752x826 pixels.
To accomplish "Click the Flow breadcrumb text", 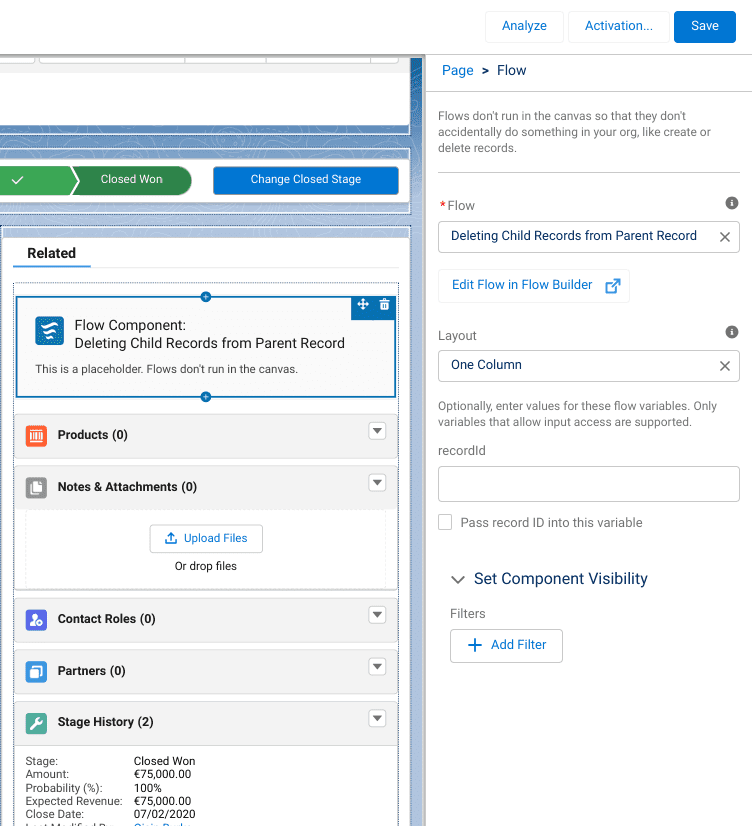I will click(511, 71).
